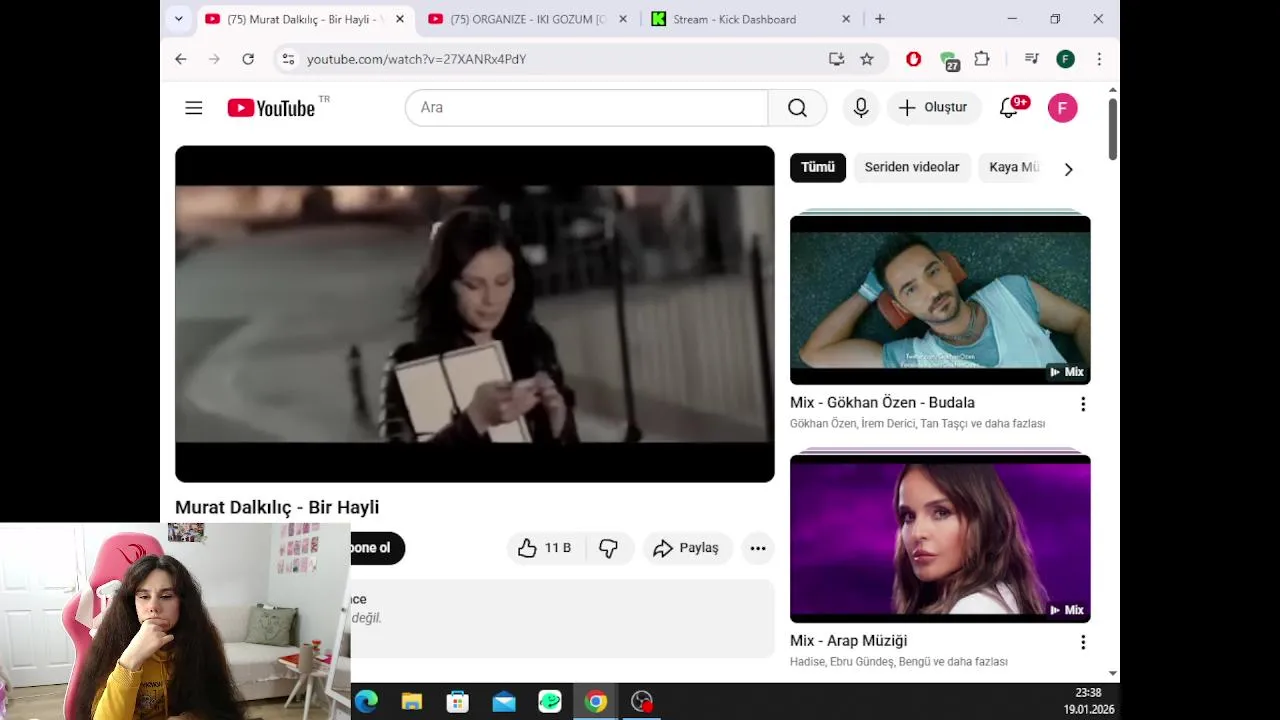
Task: Open the pink F account avatar menu
Action: (x=1062, y=108)
